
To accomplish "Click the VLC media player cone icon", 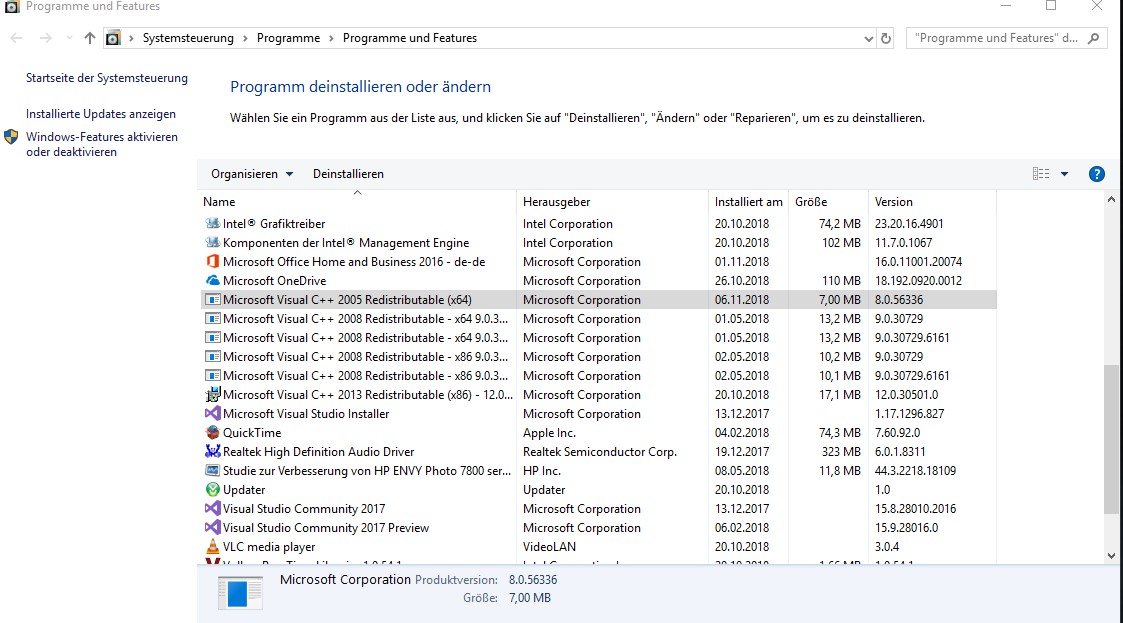I will [x=212, y=546].
